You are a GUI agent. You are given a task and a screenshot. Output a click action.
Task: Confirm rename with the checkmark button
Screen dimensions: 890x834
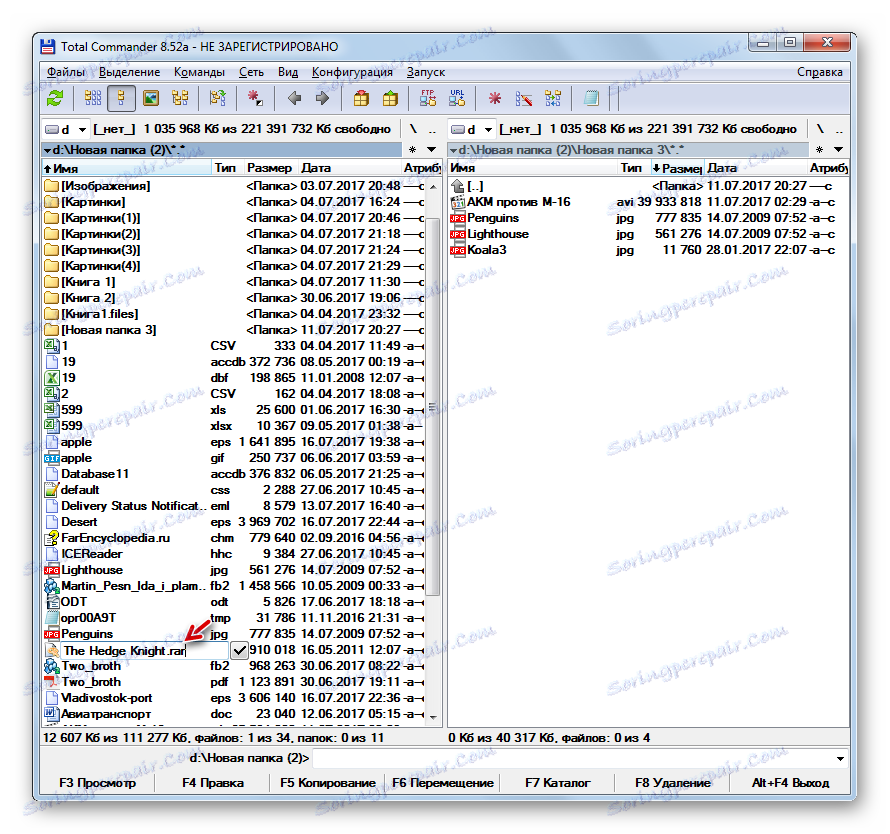tap(240, 651)
